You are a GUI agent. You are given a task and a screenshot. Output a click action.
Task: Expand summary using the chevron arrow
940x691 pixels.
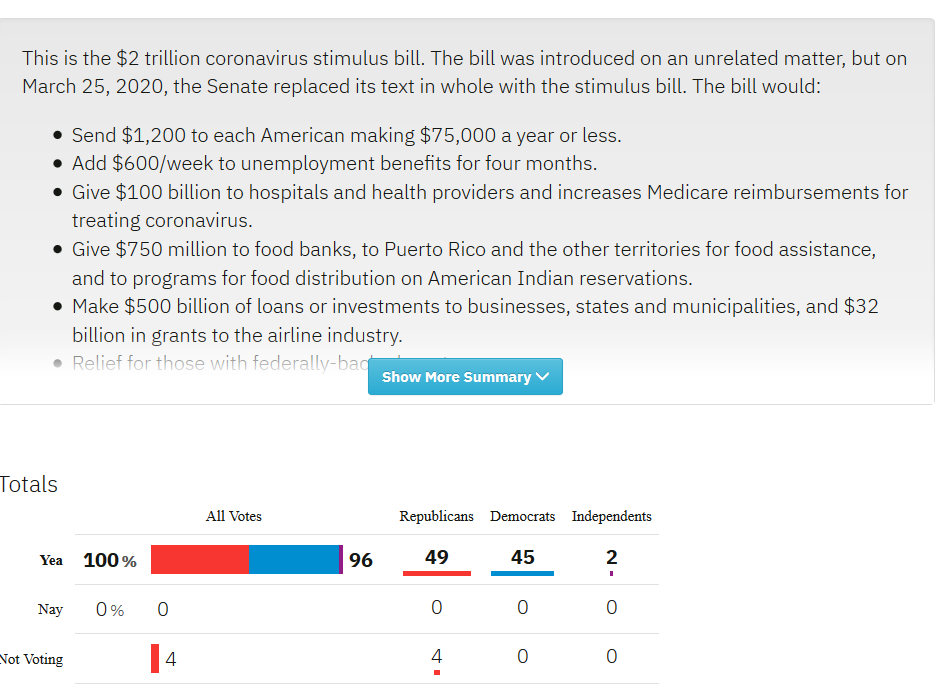tap(543, 377)
